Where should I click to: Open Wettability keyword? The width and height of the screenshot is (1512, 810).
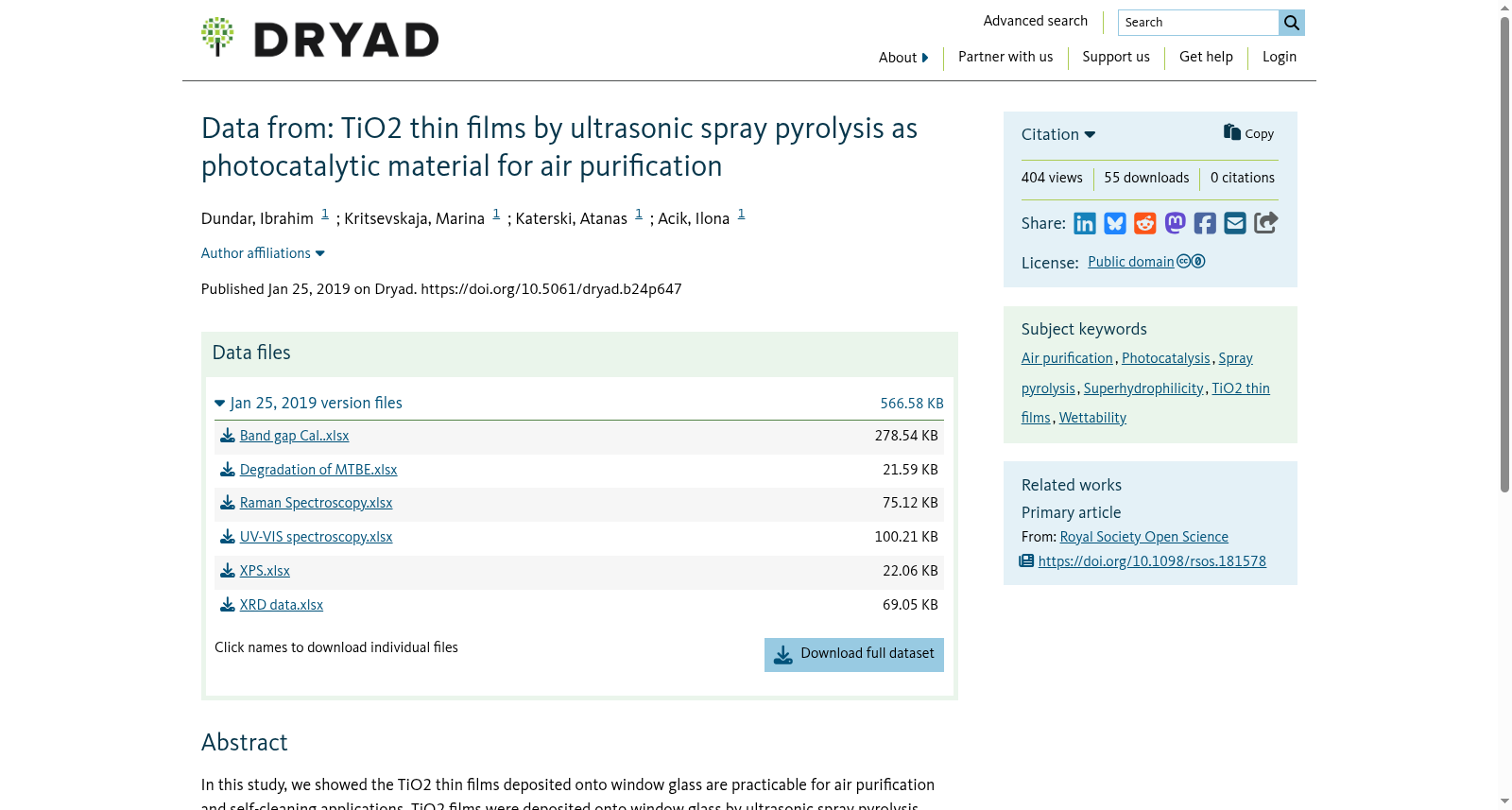tap(1092, 418)
